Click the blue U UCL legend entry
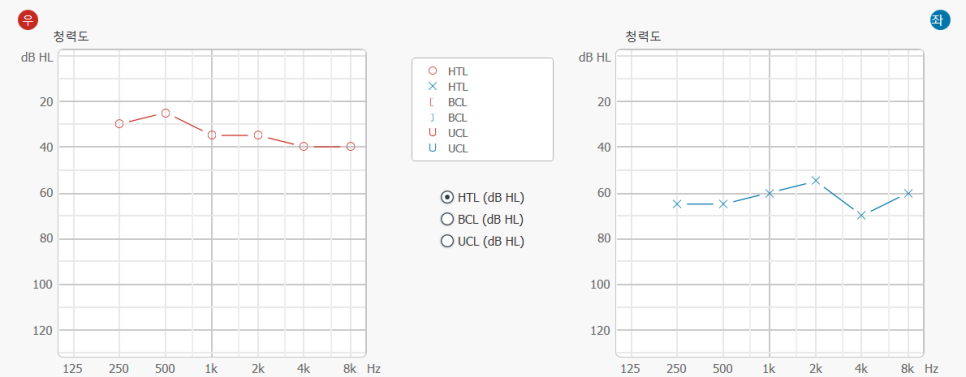Viewport: 966px width, 377px height. [448, 148]
